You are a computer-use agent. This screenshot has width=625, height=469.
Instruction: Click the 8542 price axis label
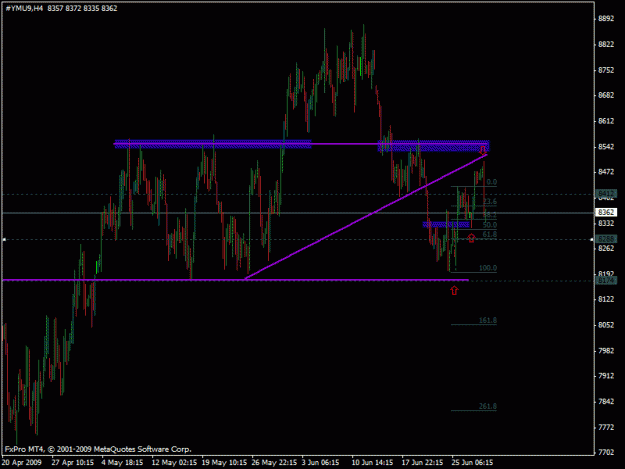pyautogui.click(x=606, y=147)
